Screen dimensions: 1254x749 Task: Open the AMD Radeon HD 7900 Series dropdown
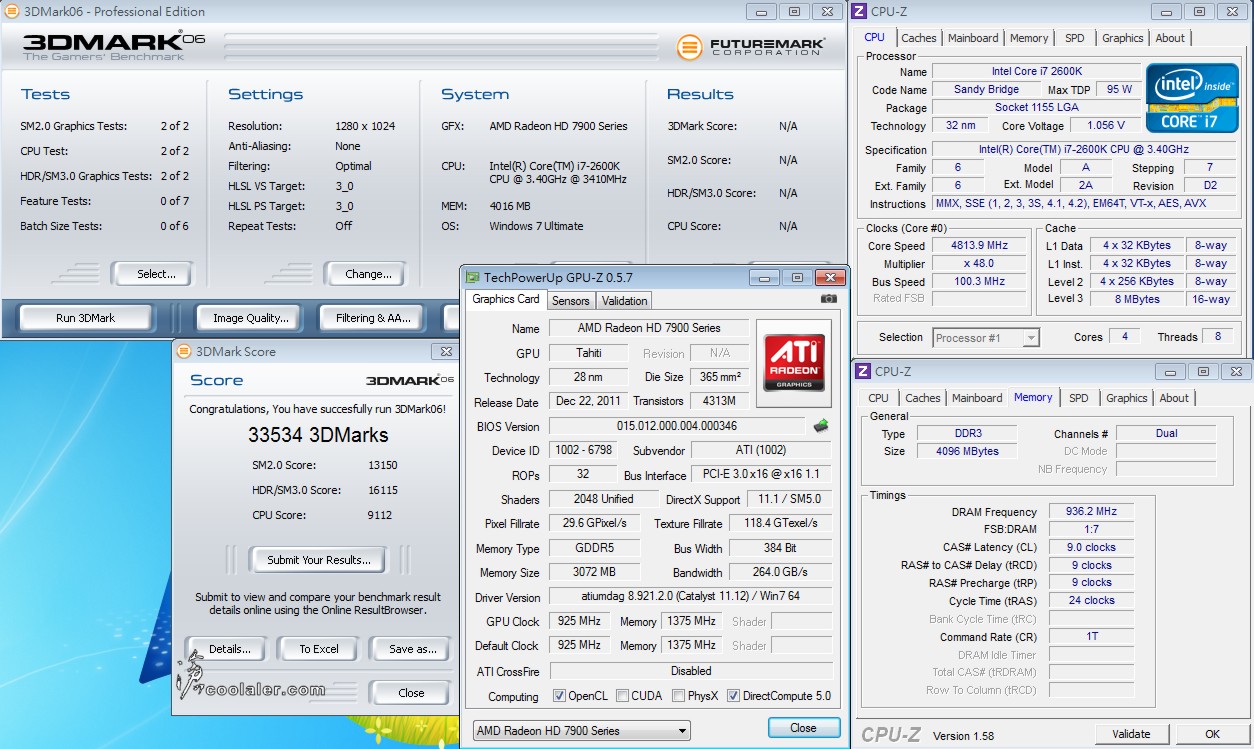[582, 731]
